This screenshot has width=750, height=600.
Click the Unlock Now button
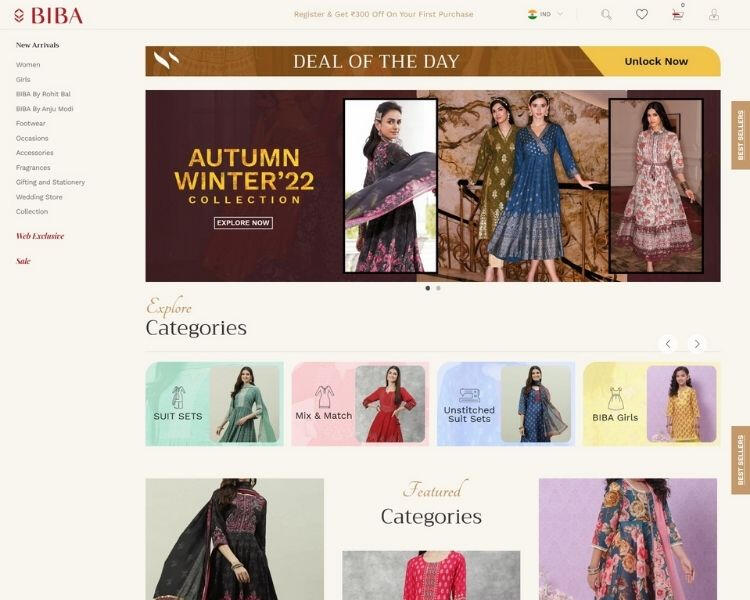pyautogui.click(x=656, y=61)
